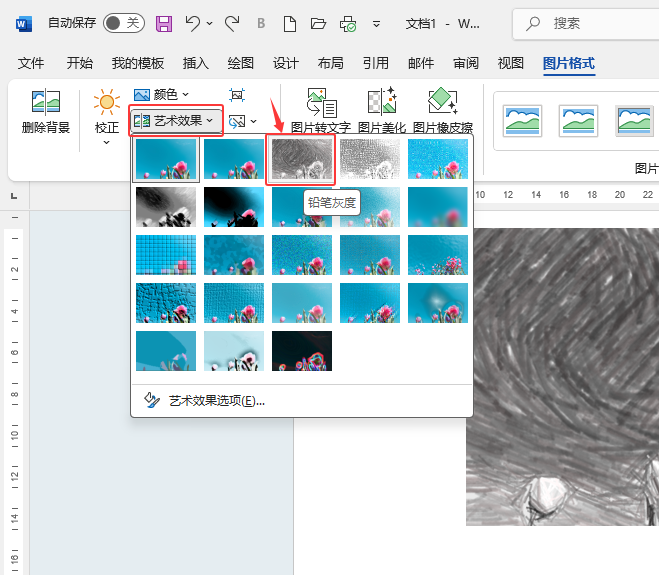Image resolution: width=659 pixels, height=575 pixels.
Task: Switch to the 邮件 tab
Action: point(421,63)
